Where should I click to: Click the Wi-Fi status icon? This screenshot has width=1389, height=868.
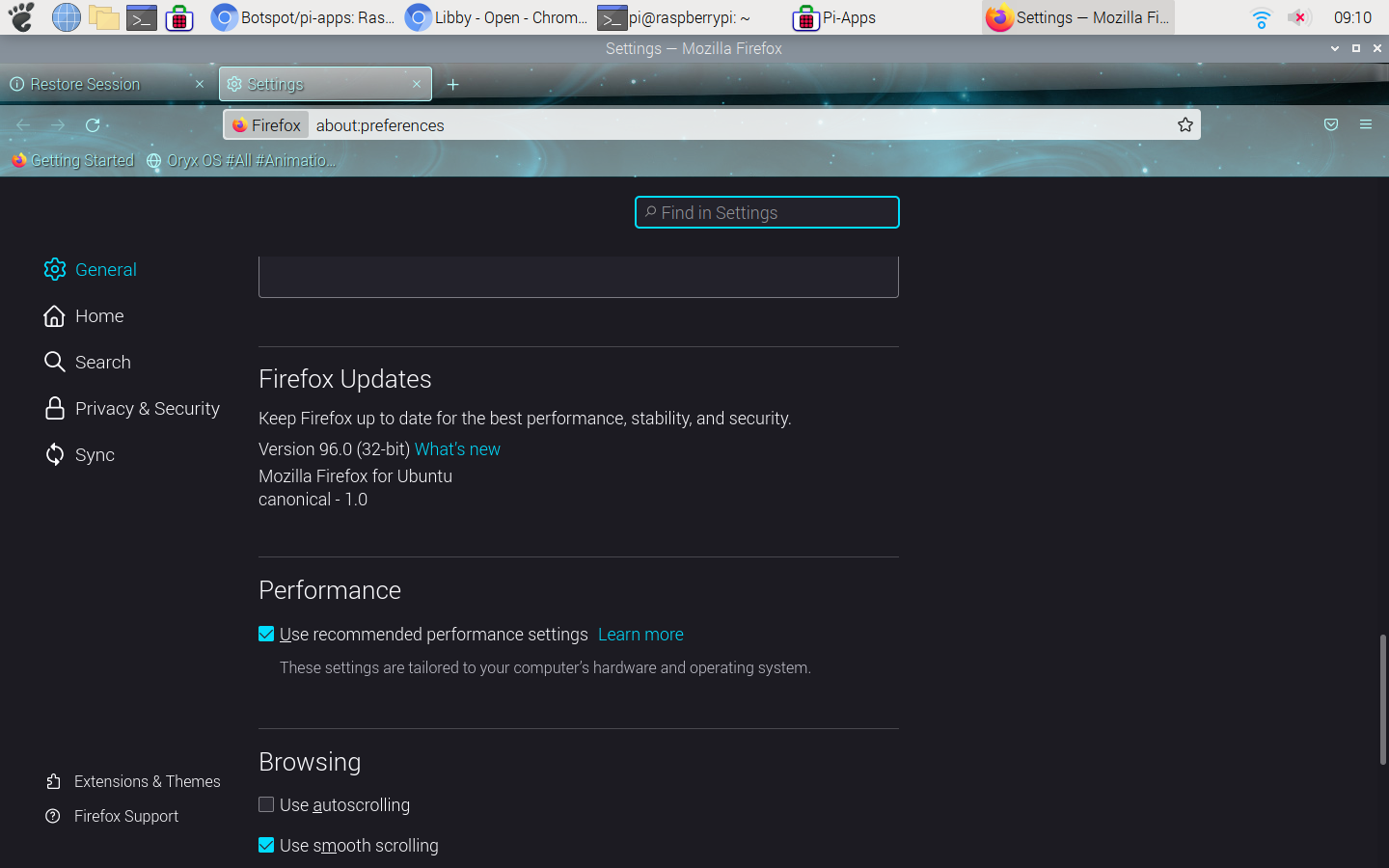point(1261,16)
